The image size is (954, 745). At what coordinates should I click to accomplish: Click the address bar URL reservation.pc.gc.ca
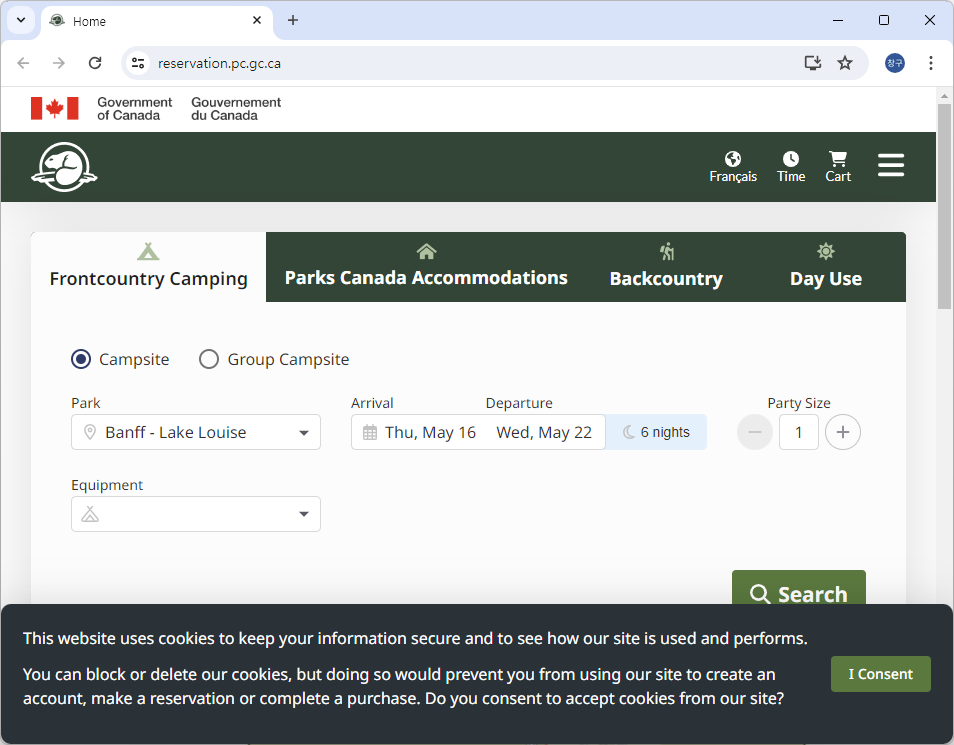[x=219, y=63]
